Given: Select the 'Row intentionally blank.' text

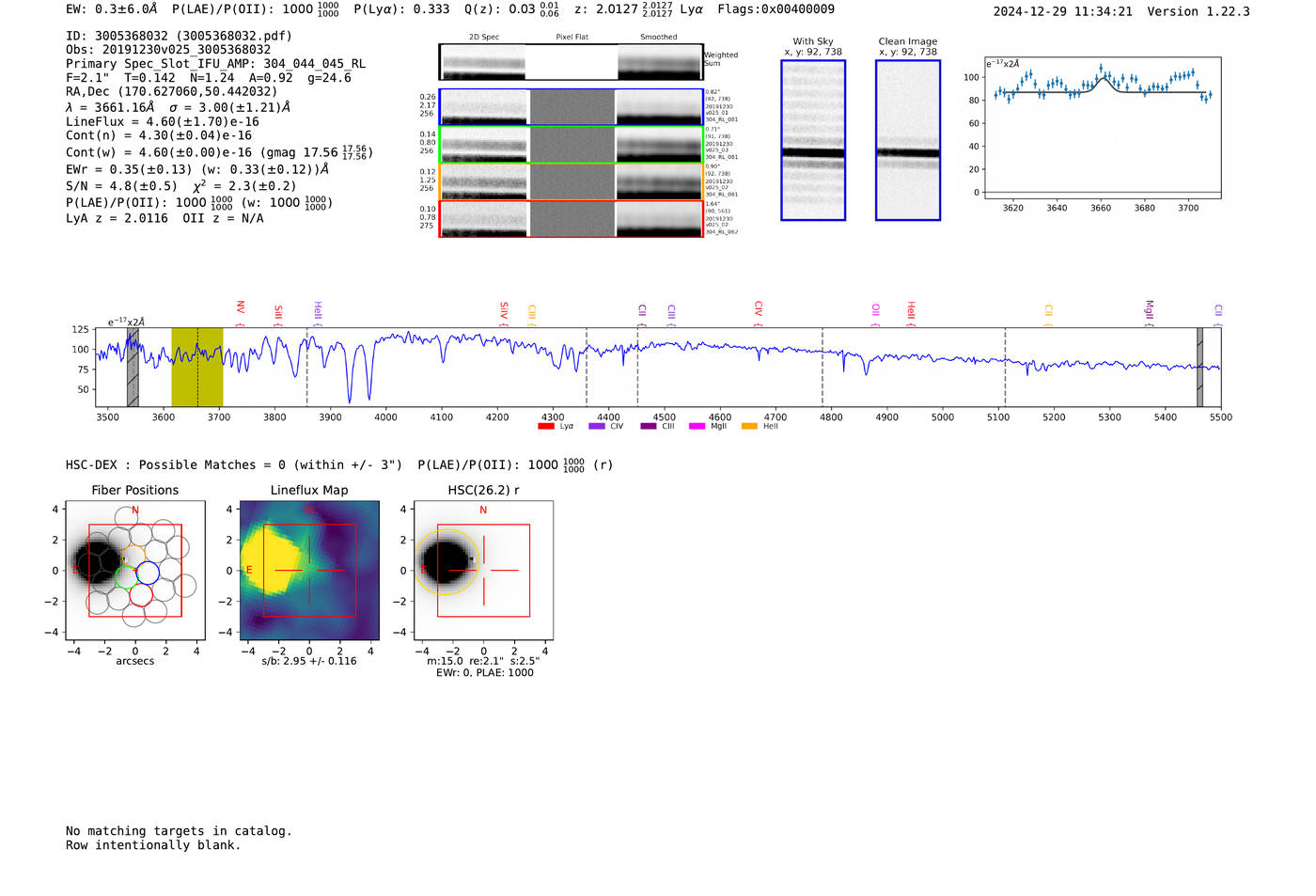Looking at the screenshot, I should click(153, 845).
